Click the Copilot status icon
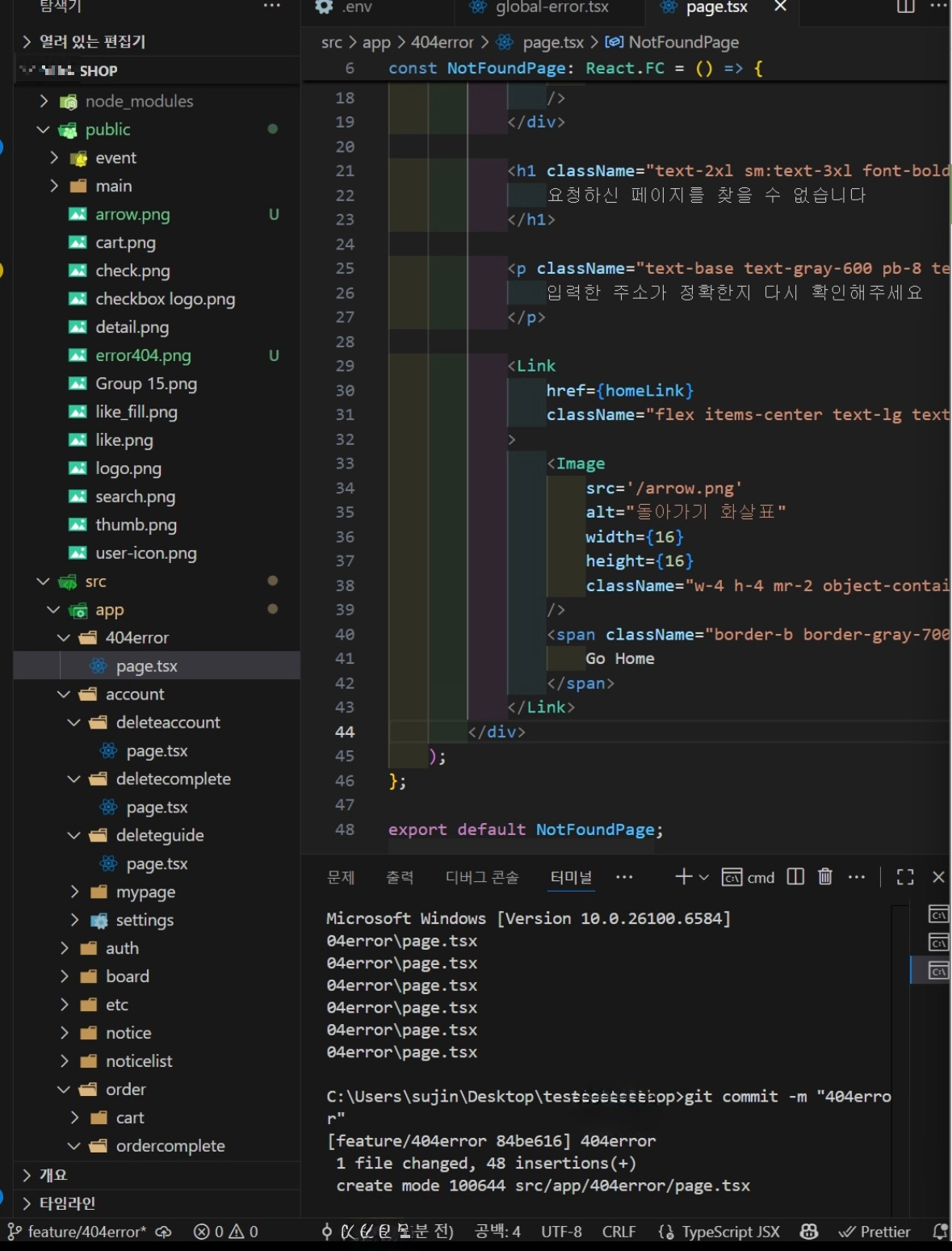This screenshot has height=1251, width=952. (809, 1232)
